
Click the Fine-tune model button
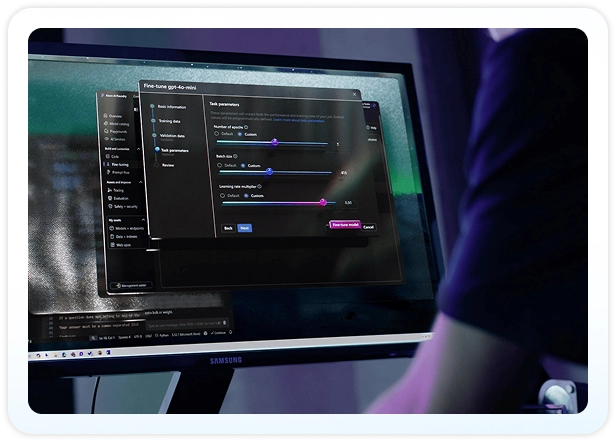(x=345, y=225)
